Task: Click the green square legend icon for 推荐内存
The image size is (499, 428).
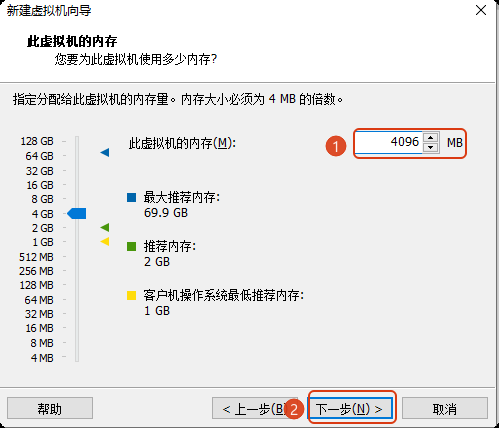Action: click(x=132, y=246)
